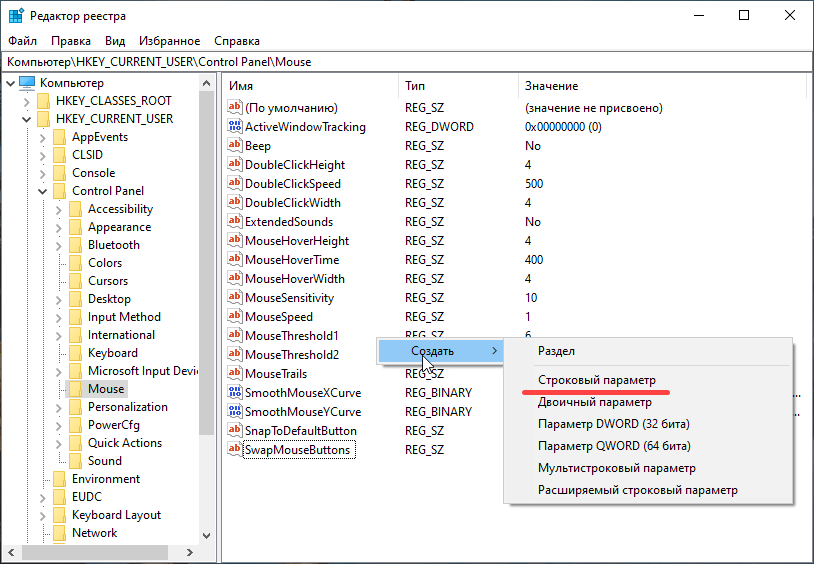Collapse the Control Panel tree node

[43, 191]
